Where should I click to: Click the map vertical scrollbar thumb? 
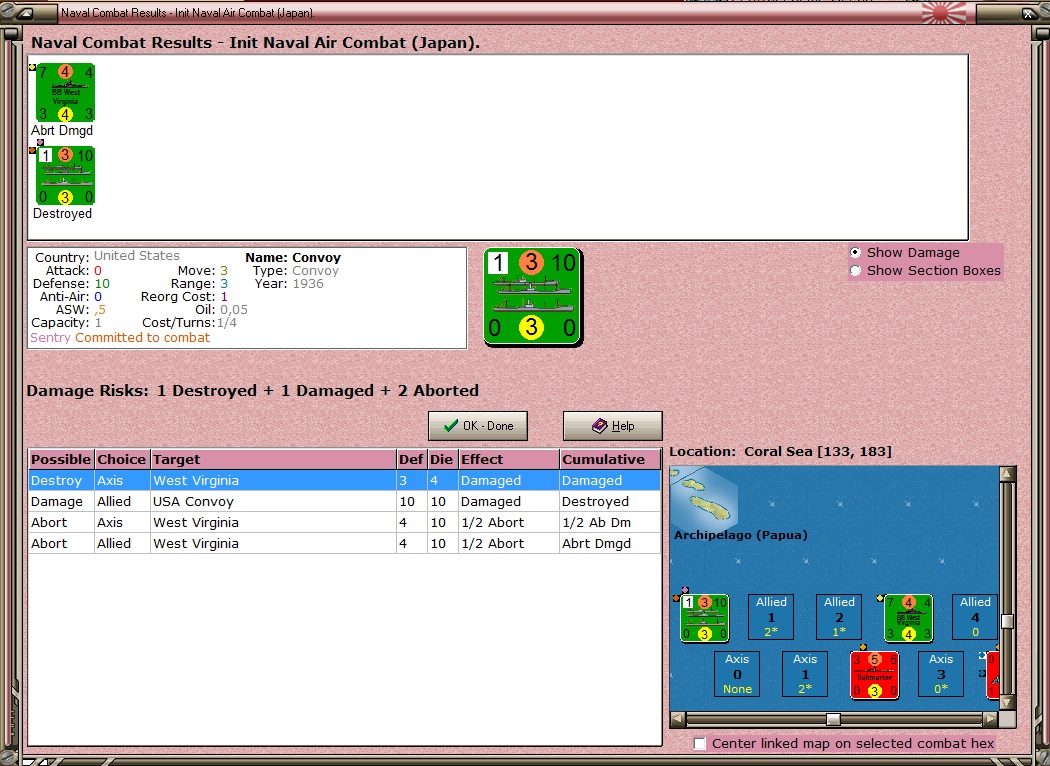pos(1007,621)
